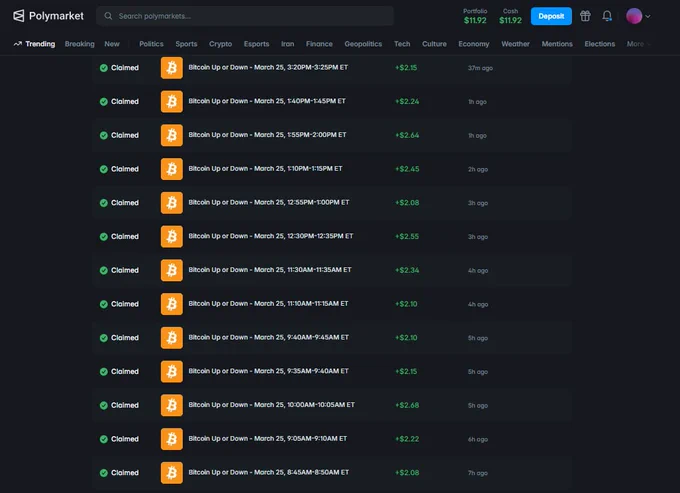680x493 pixels.
Task: Click green Claimed check for 1:10PM-1:15PM row
Action: click(x=104, y=169)
